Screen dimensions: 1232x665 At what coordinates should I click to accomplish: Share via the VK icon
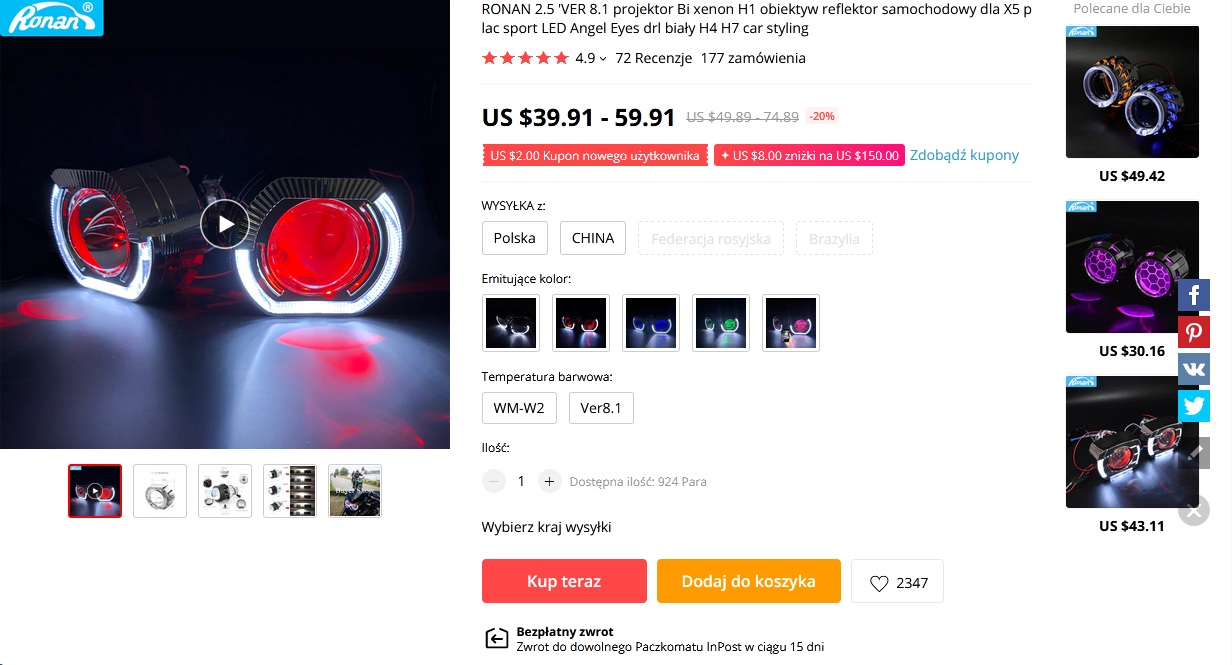pos(1194,369)
